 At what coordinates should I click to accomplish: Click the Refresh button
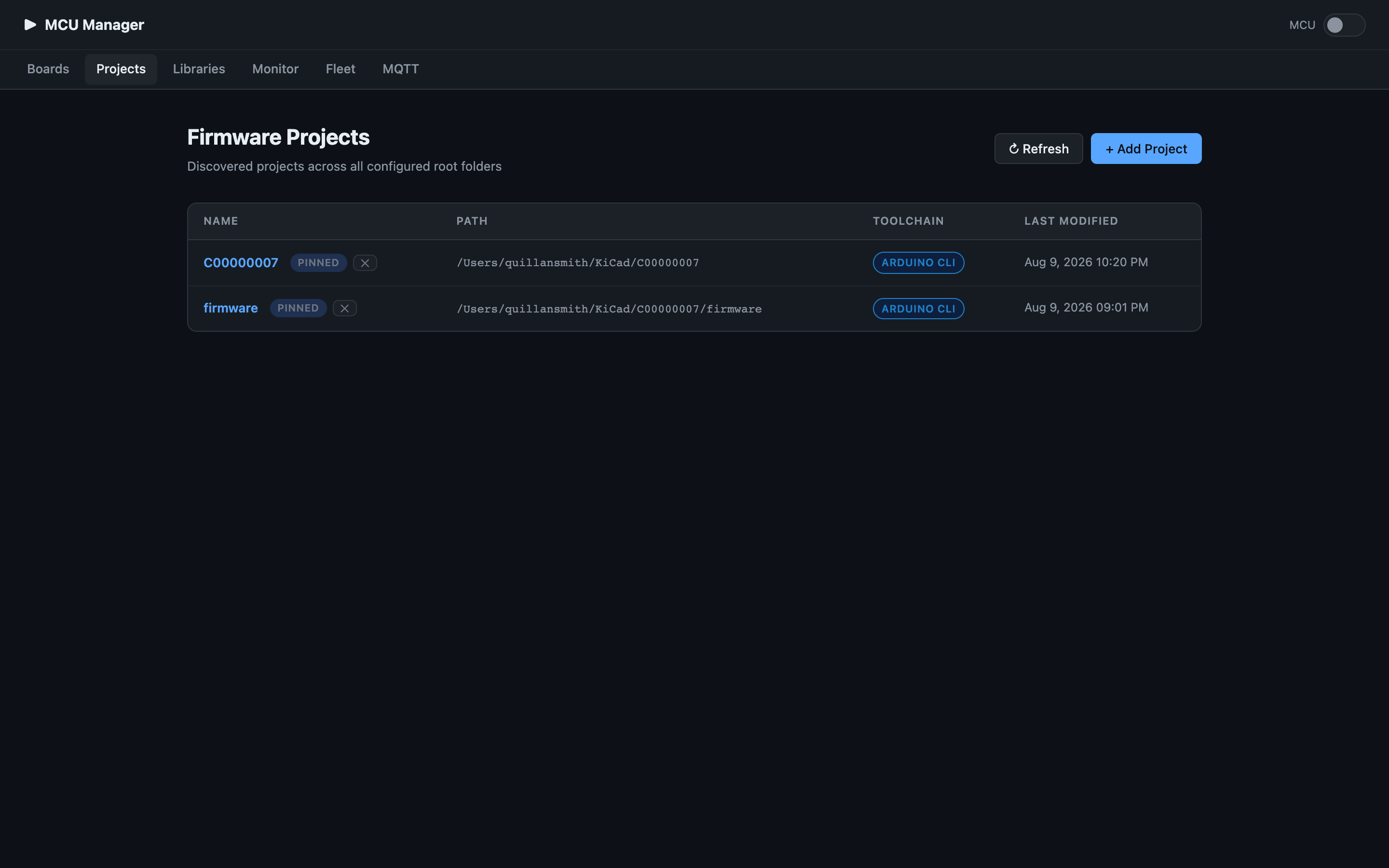[1038, 149]
